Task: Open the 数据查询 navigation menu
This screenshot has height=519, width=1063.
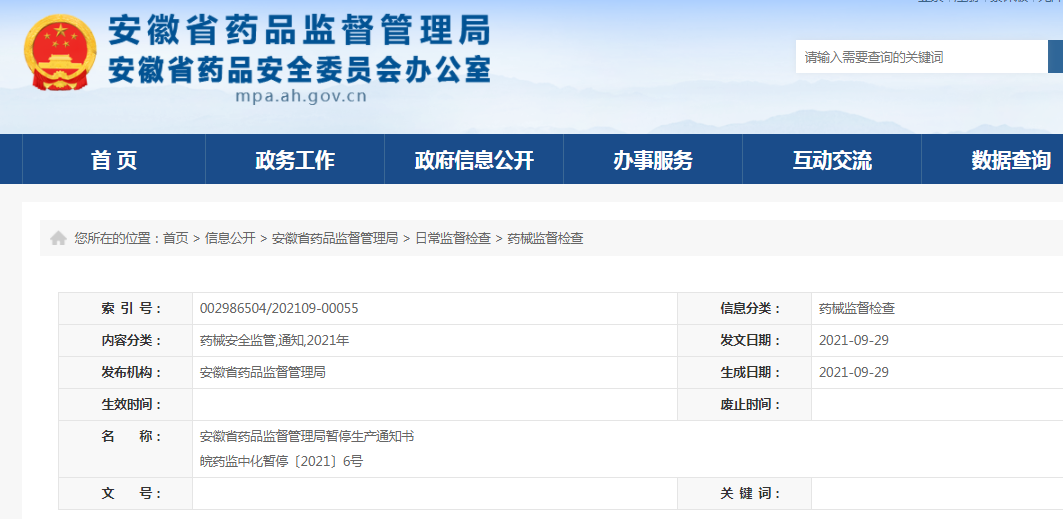Action: point(1011,160)
